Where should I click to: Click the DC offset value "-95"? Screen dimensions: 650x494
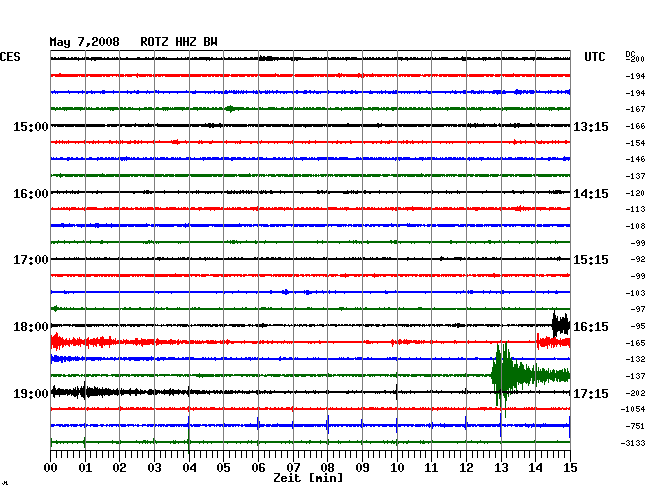tap(638, 326)
